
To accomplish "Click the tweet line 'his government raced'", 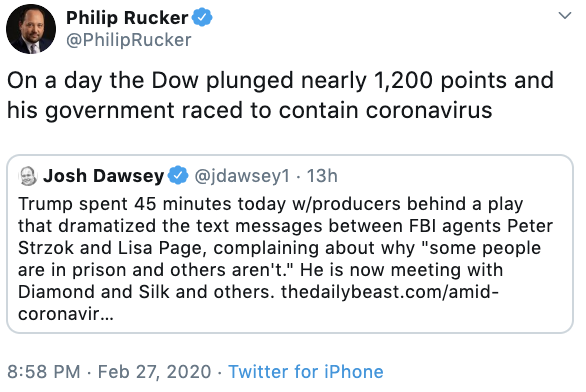I will click(250, 111).
